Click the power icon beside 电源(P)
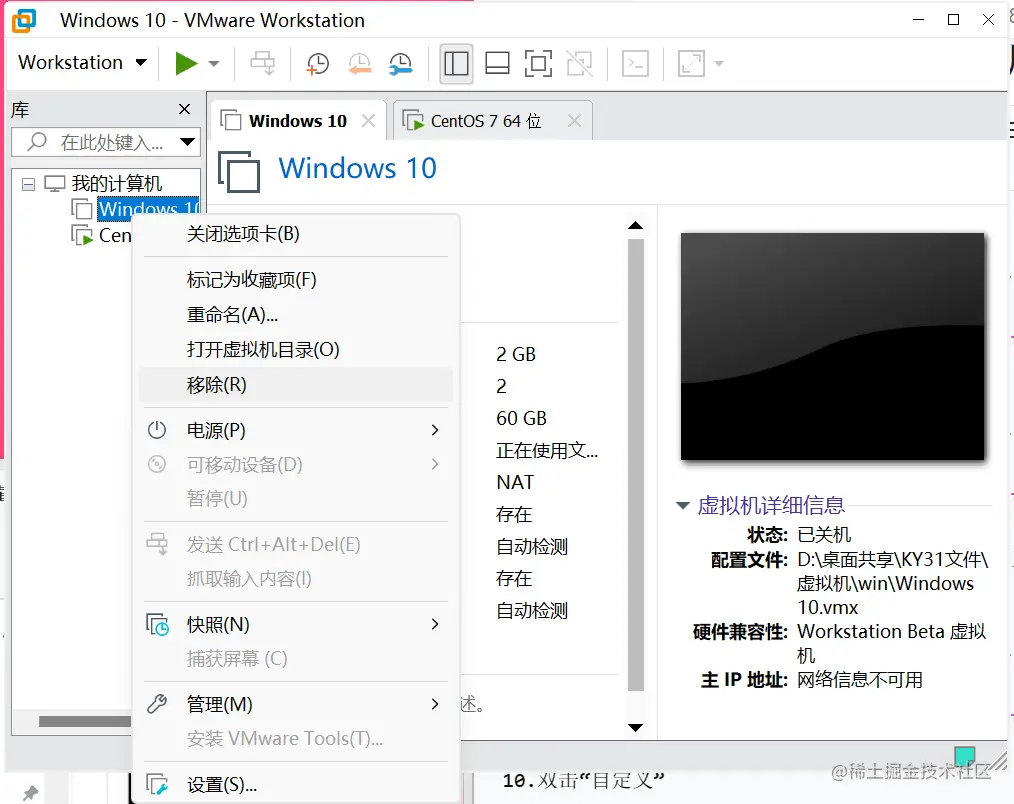 [156, 430]
